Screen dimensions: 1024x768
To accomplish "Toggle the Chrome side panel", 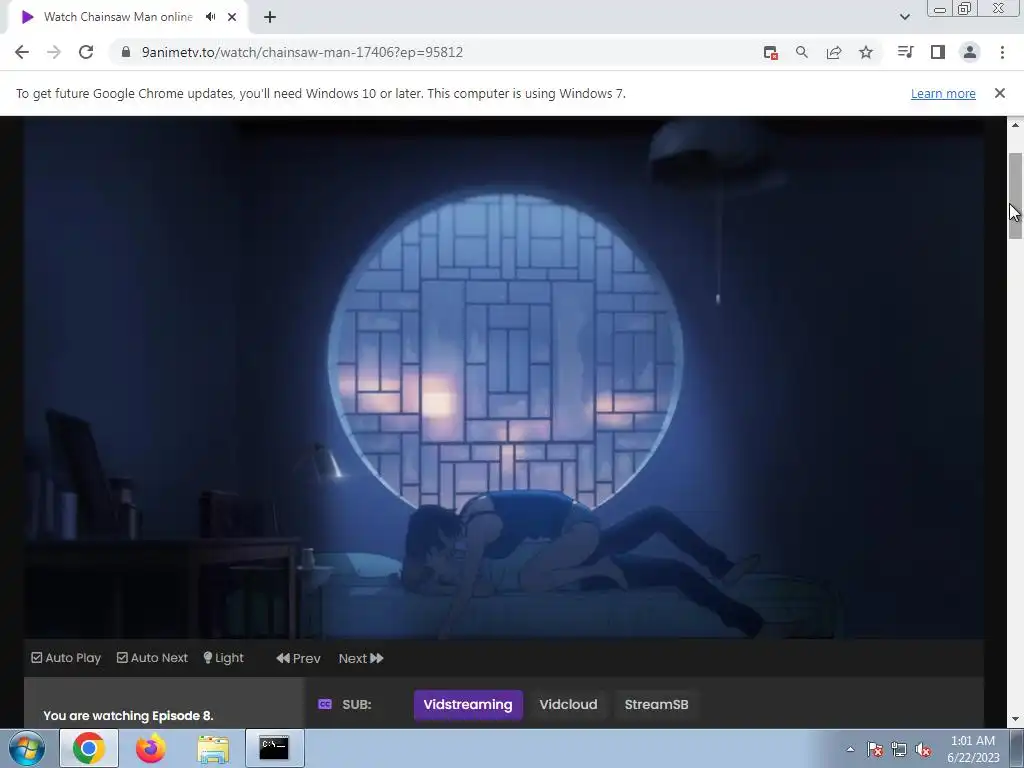I will coord(938,52).
